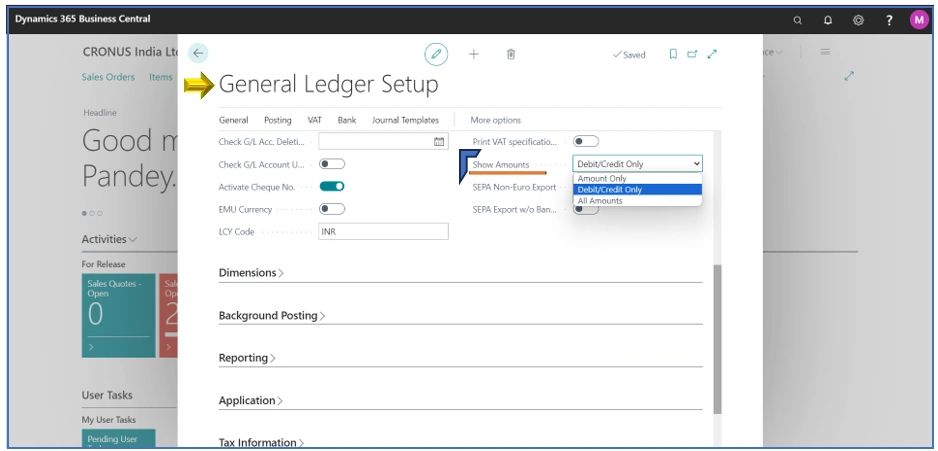
Task: Click the back arrow button
Action: pyautogui.click(x=198, y=54)
